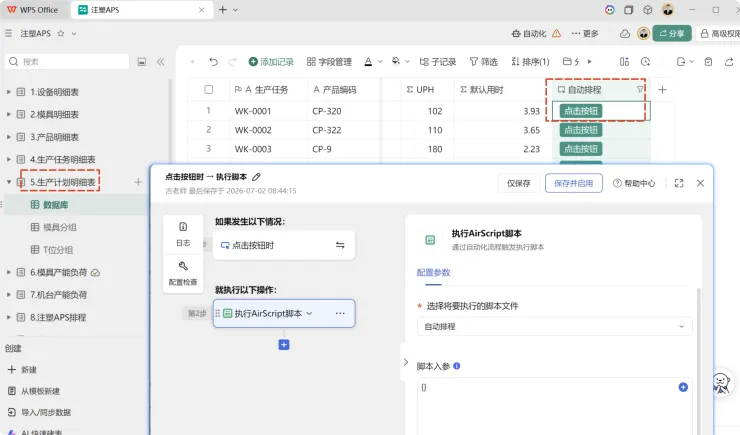The height and width of the screenshot is (435, 740).
Task: Click the column layout icon in toolbar
Action: pyautogui.click(x=624, y=62)
